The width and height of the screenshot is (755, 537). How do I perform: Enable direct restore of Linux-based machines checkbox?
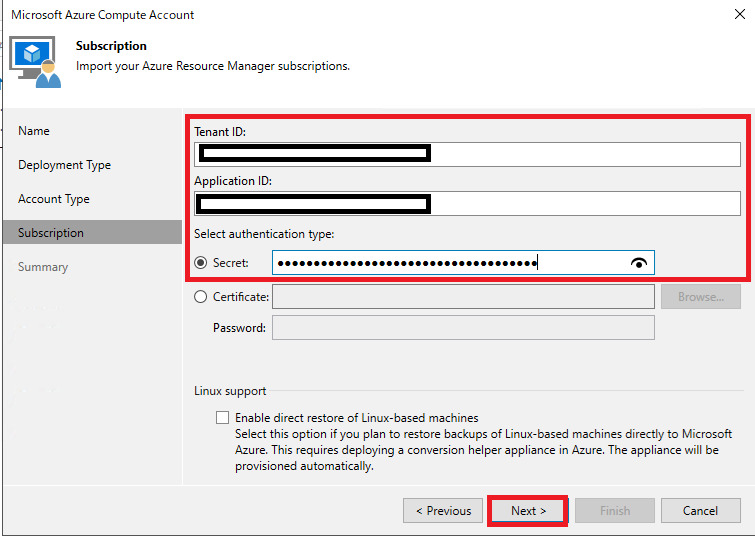pyautogui.click(x=222, y=418)
